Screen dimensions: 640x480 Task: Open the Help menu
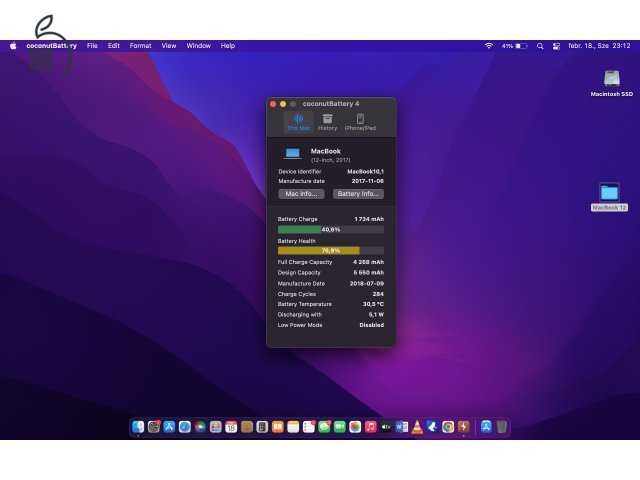click(x=228, y=46)
